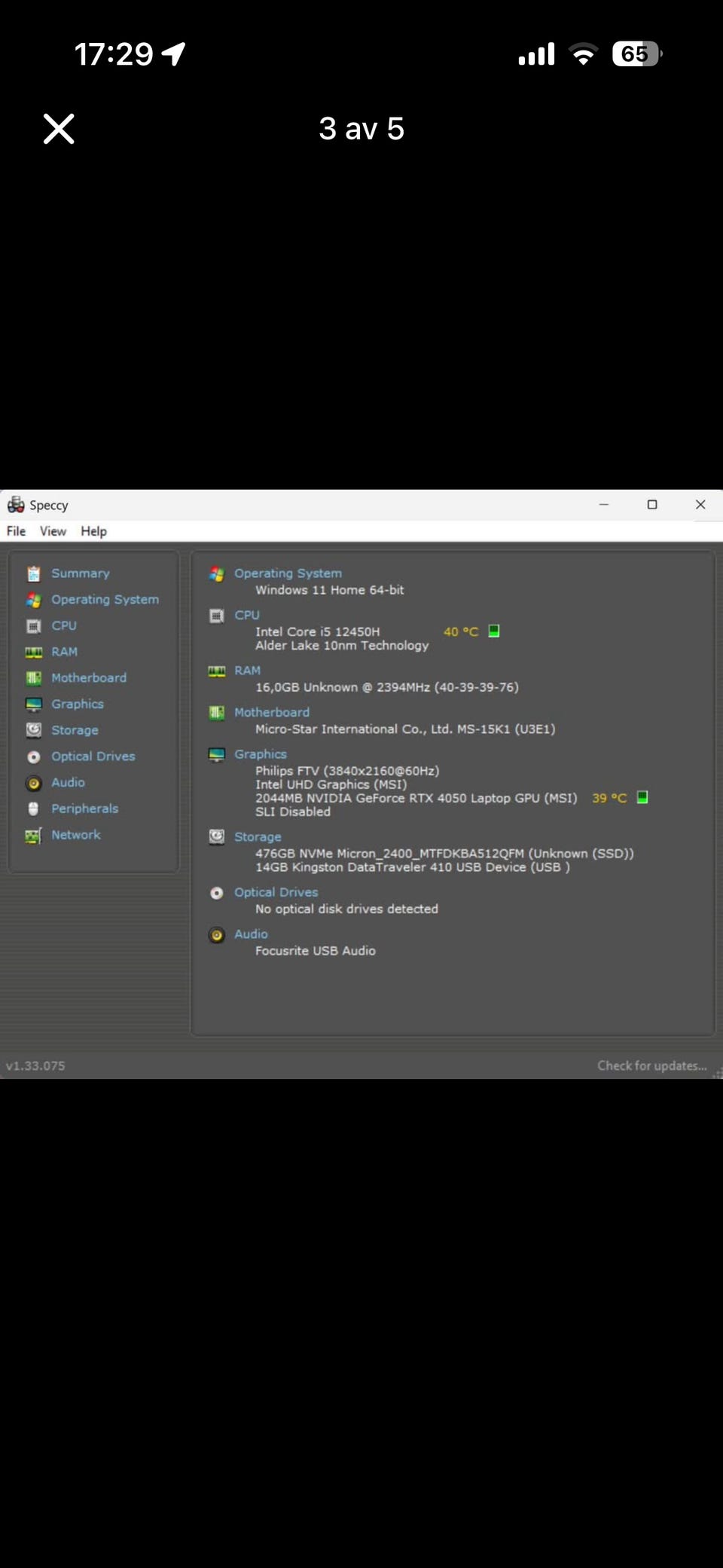Select Network in the sidebar
This screenshot has height=1568, width=723.
(76, 835)
